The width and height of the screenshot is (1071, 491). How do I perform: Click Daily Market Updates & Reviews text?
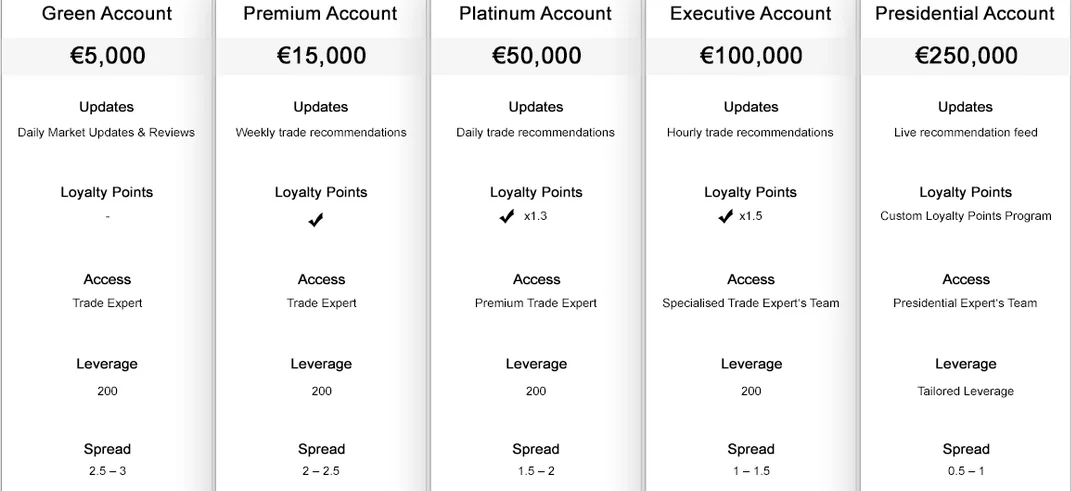coord(106,132)
